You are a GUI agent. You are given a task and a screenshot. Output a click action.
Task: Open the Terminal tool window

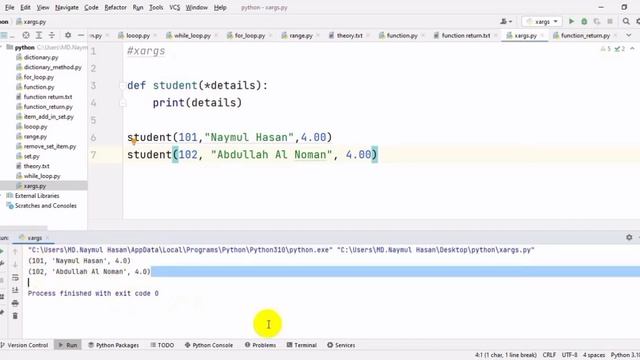pyautogui.click(x=302, y=345)
